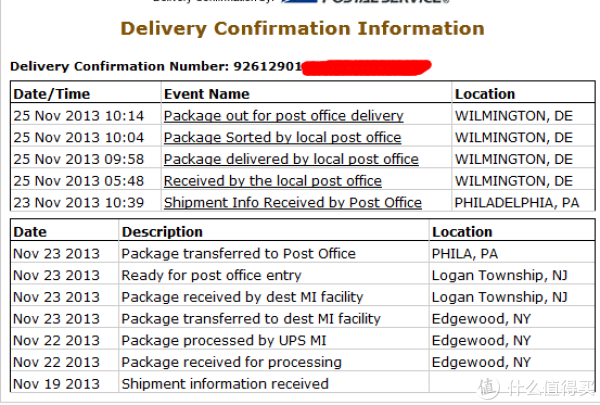Open 'Received by the local post office' link
The image size is (600, 405).
[x=273, y=181]
